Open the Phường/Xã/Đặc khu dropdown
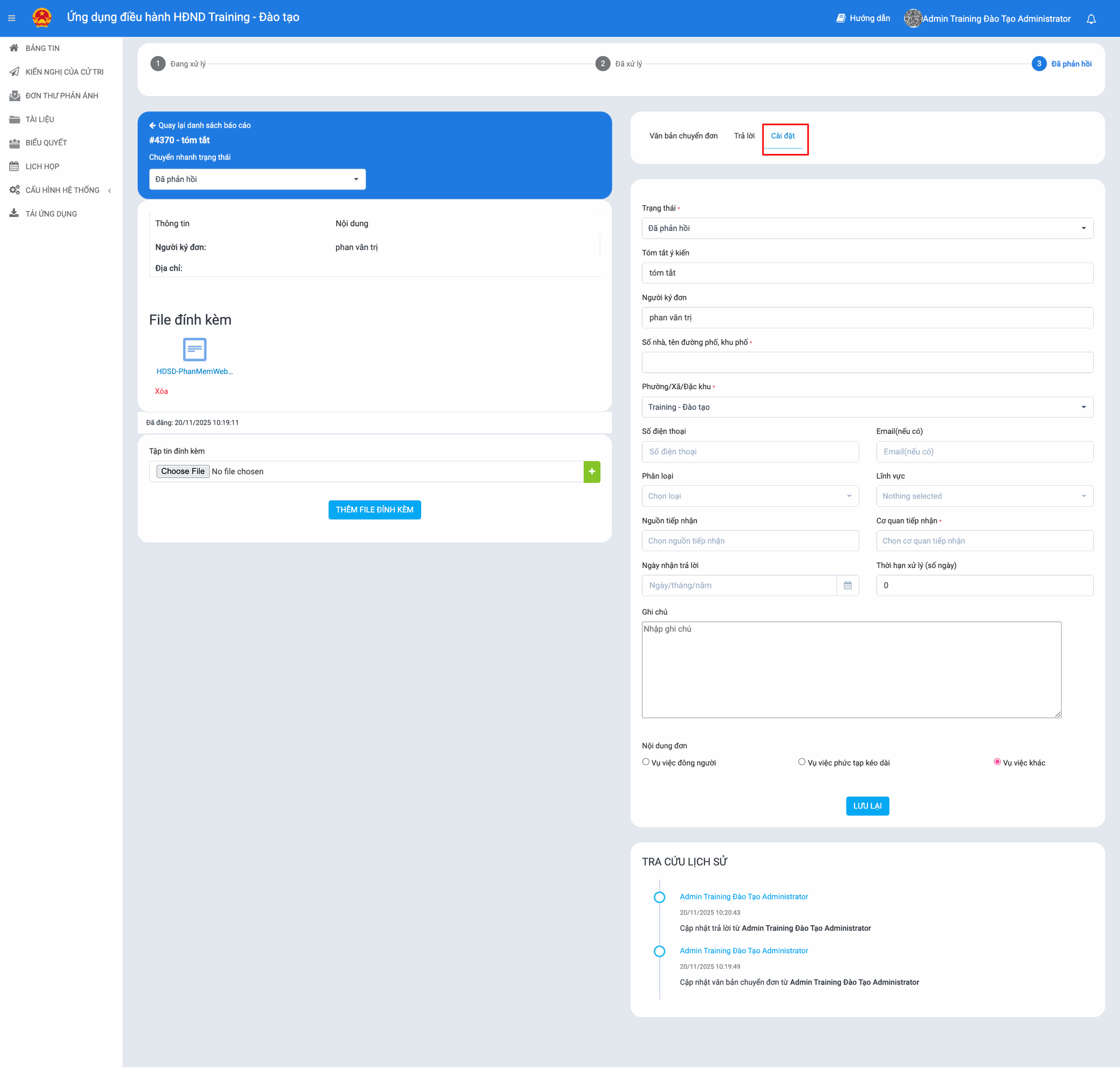This screenshot has height=1068, width=1120. pyautogui.click(x=867, y=407)
